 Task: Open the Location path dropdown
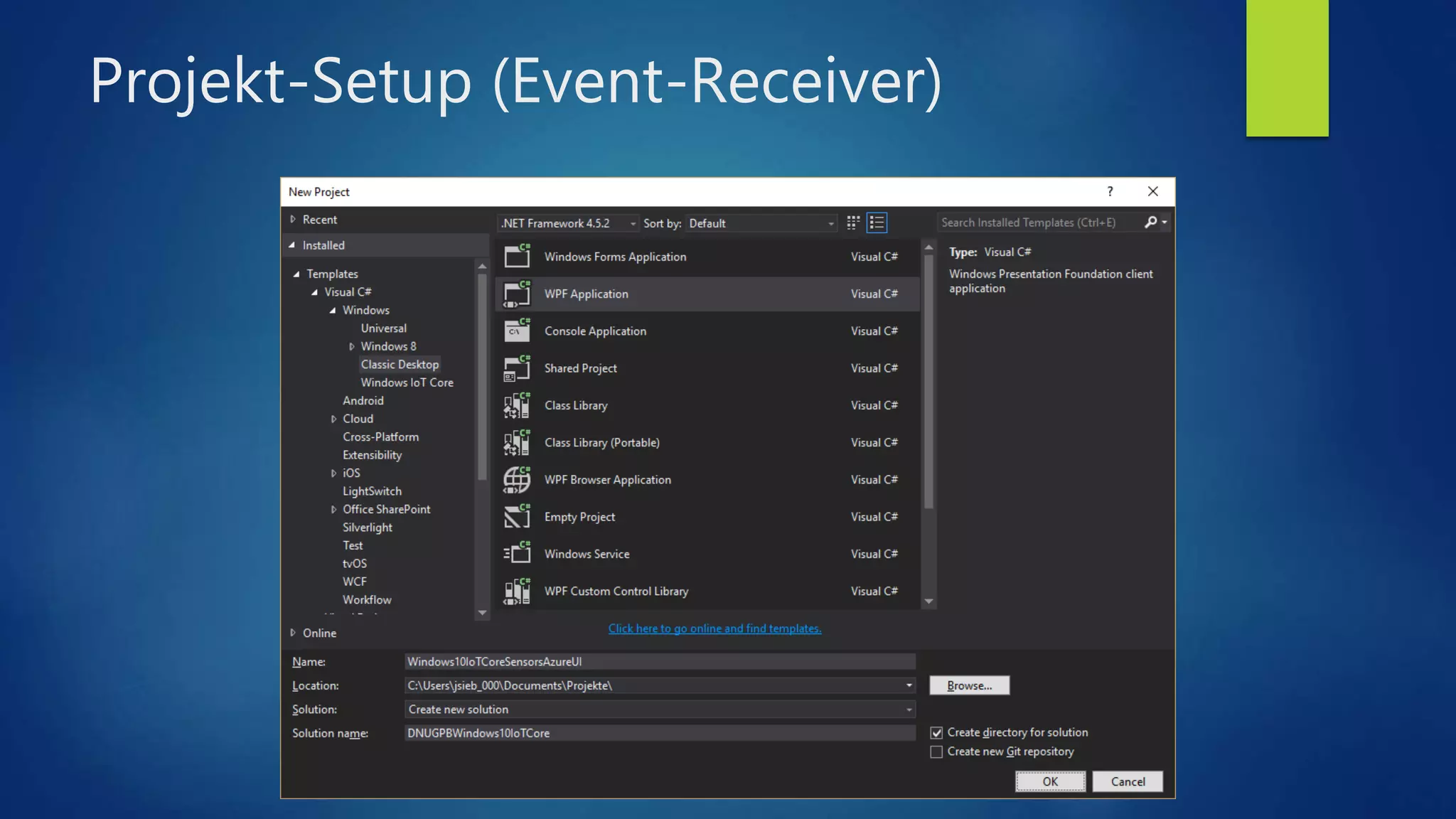[909, 685]
